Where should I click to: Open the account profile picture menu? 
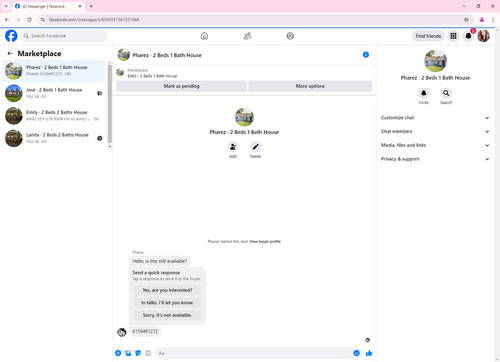coord(483,36)
